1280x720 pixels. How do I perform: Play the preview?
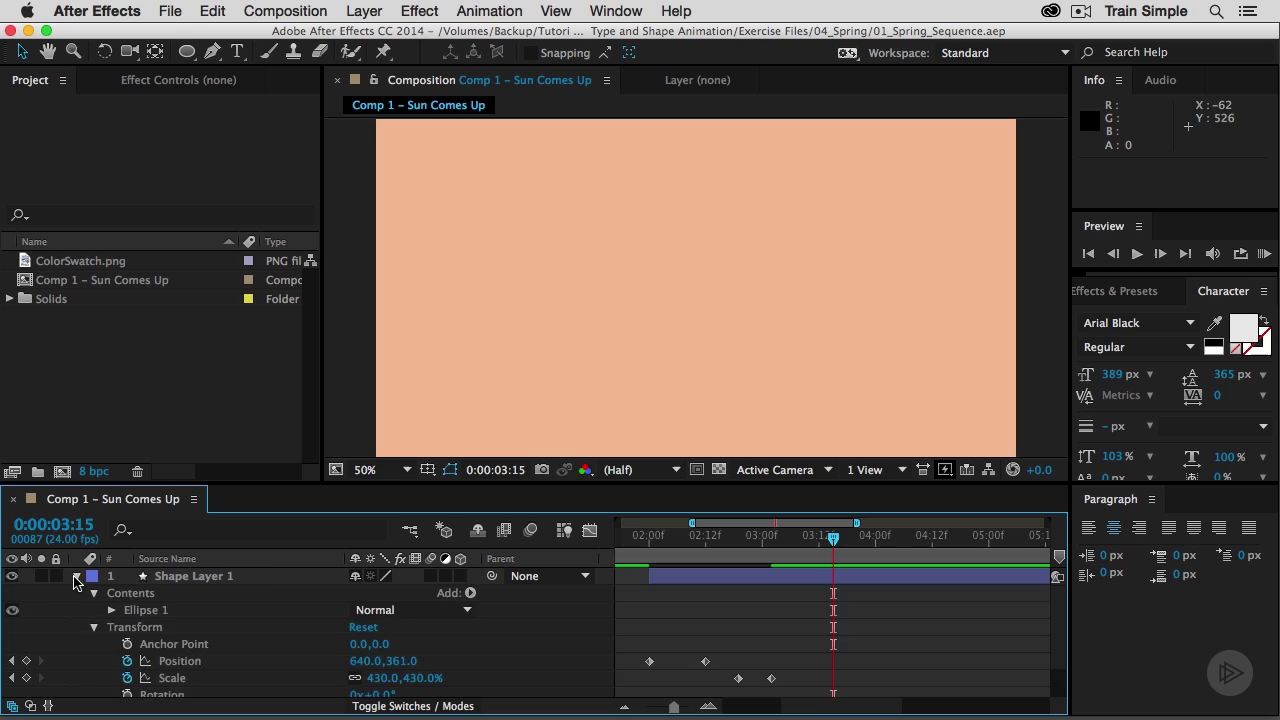click(x=1137, y=254)
